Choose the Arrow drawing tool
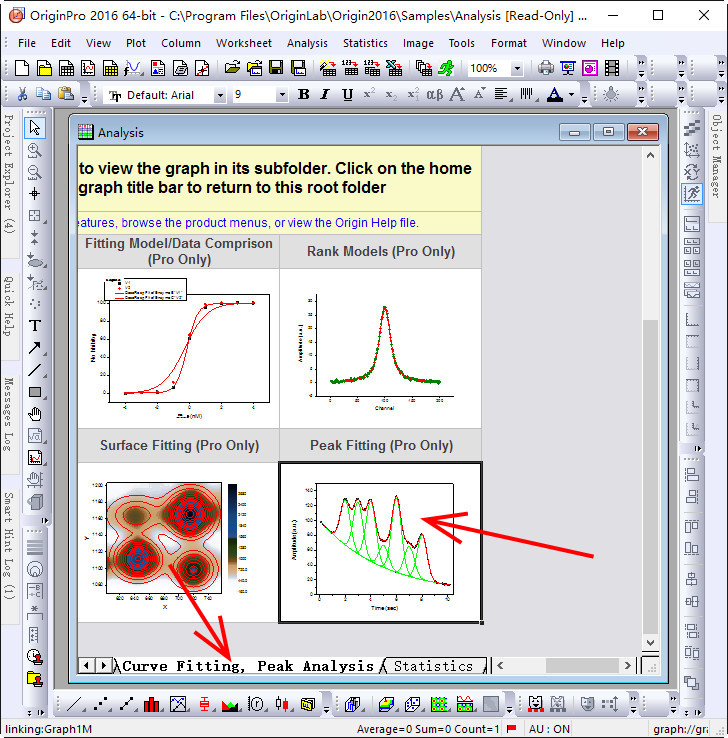This screenshot has height=738, width=728. tap(35, 347)
